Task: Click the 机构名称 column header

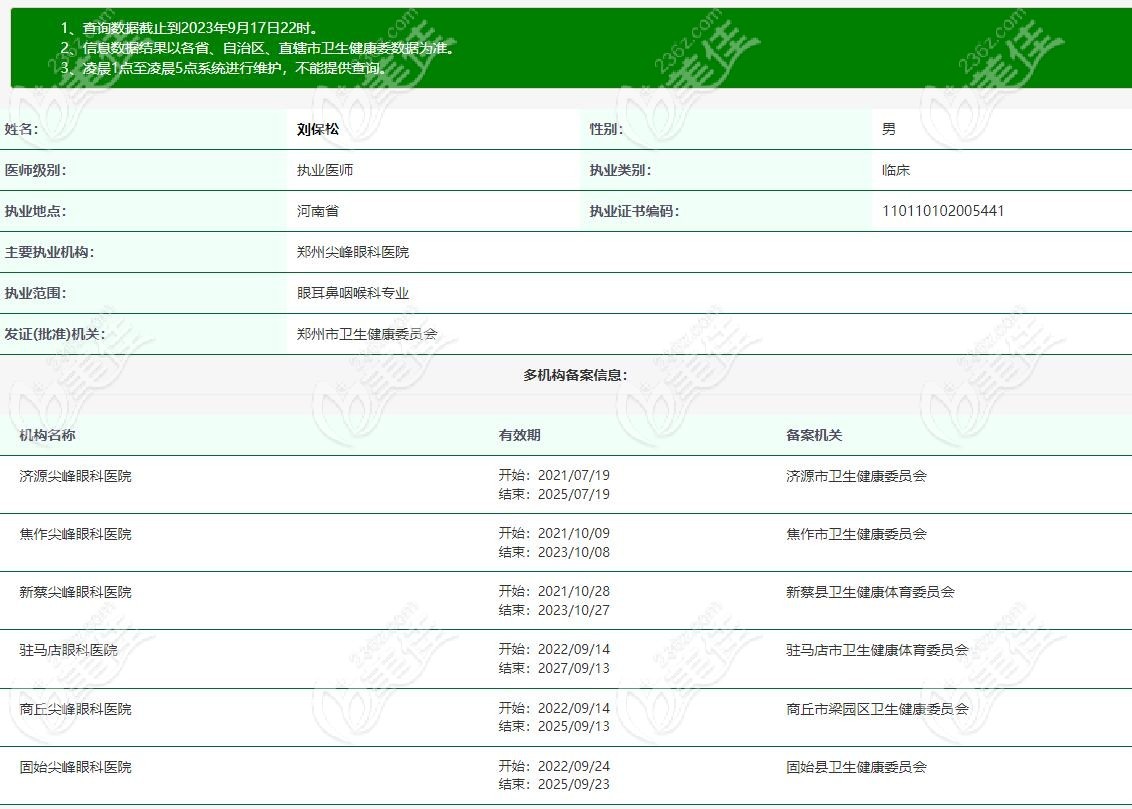Action: (47, 435)
